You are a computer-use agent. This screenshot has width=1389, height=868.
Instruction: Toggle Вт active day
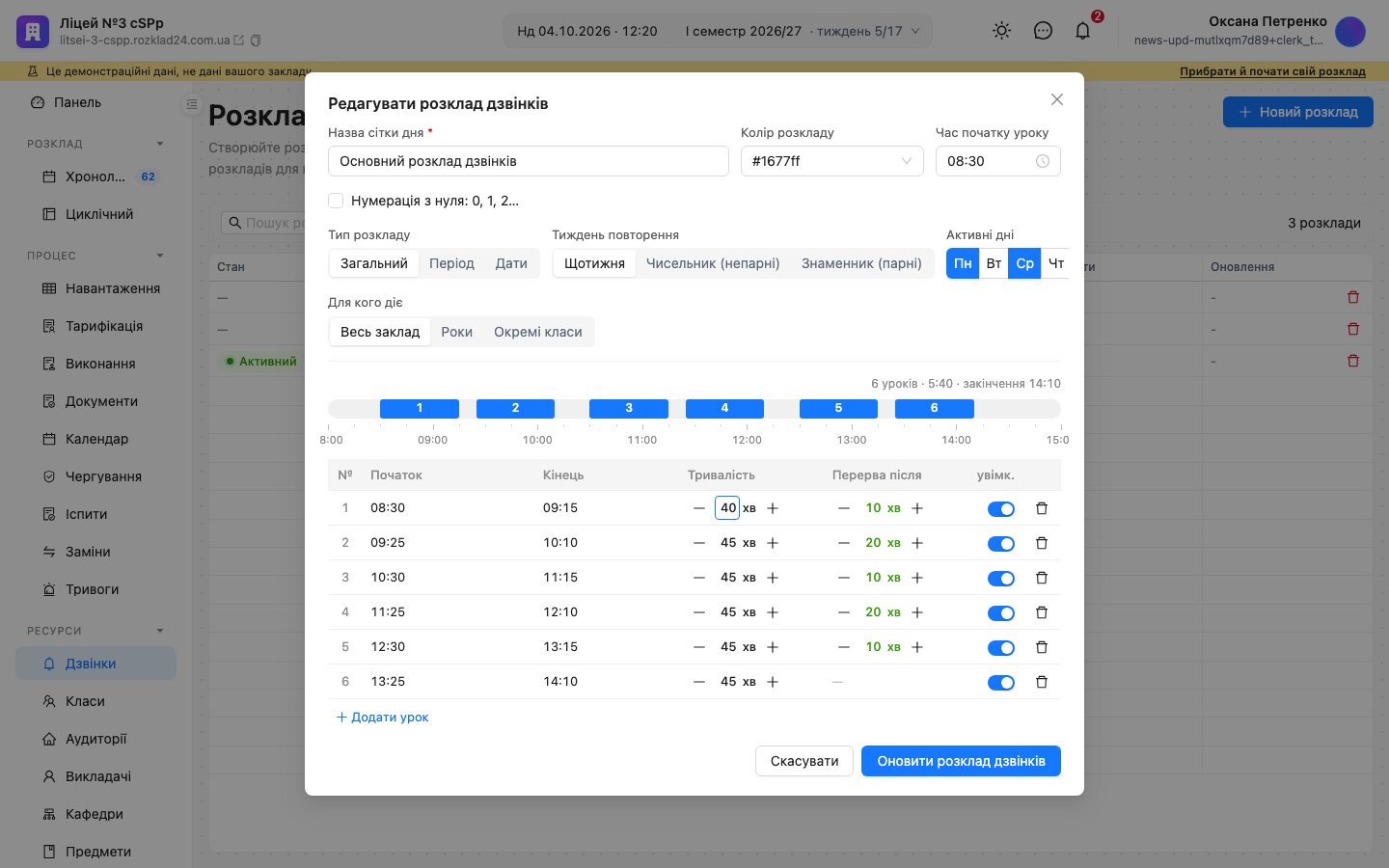tap(994, 263)
